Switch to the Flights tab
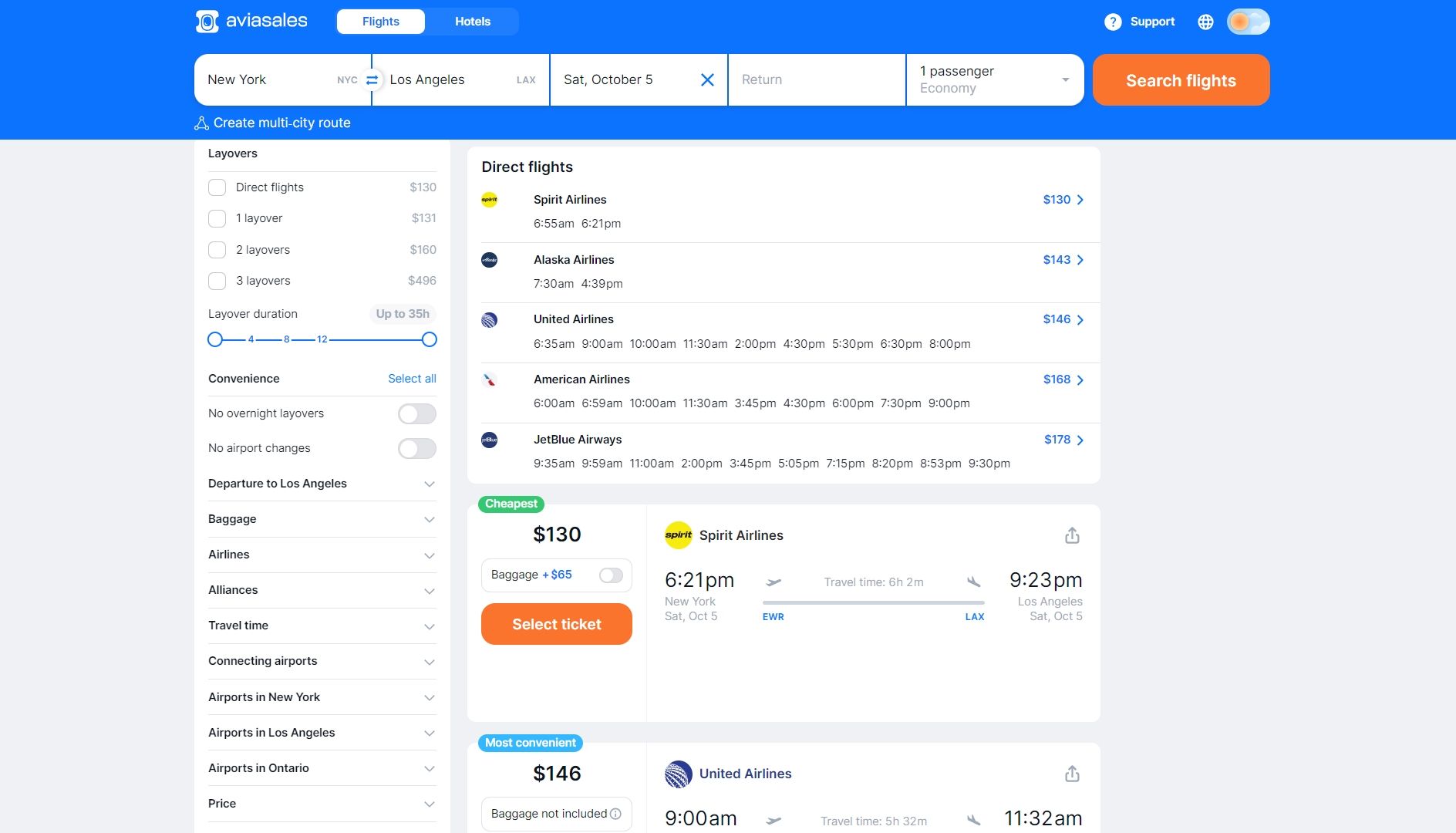Screen dimensions: 1456x833 tap(381, 22)
